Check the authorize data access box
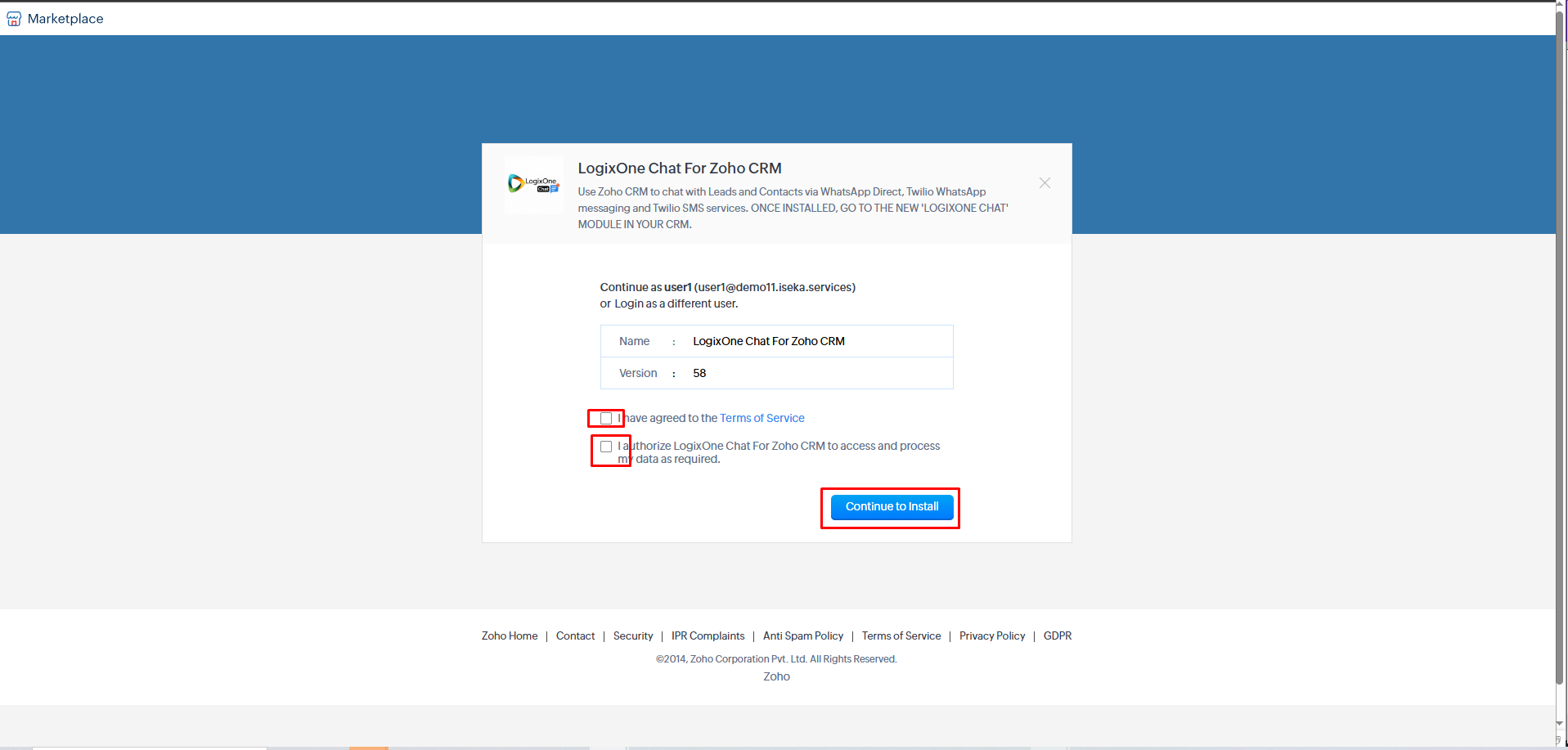The image size is (1568, 750). tap(606, 447)
